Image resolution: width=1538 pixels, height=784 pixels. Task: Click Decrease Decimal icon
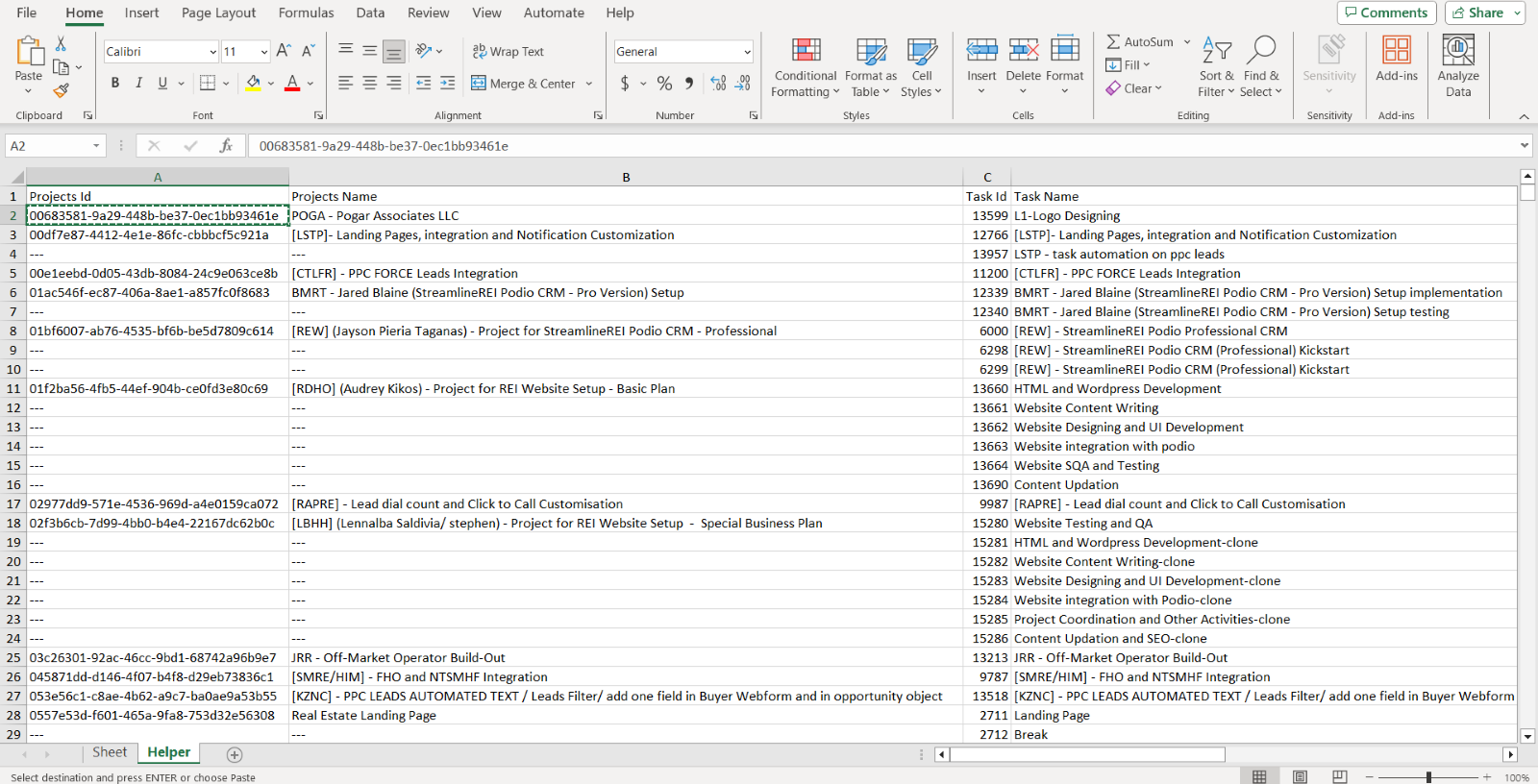click(743, 84)
